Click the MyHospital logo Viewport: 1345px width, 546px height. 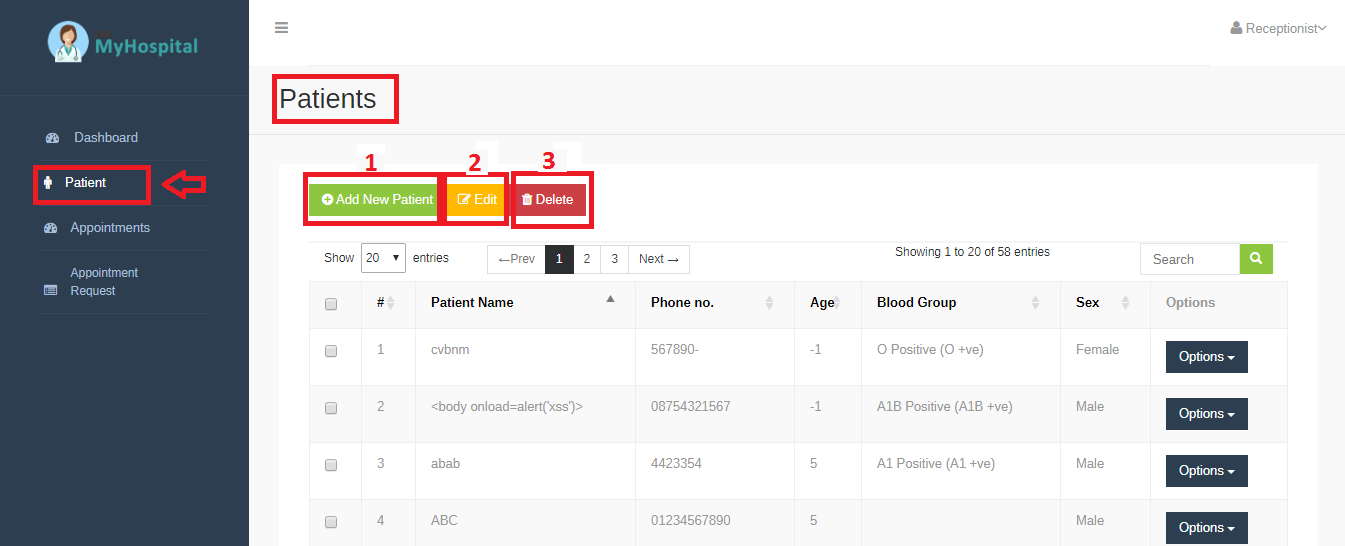tap(123, 43)
